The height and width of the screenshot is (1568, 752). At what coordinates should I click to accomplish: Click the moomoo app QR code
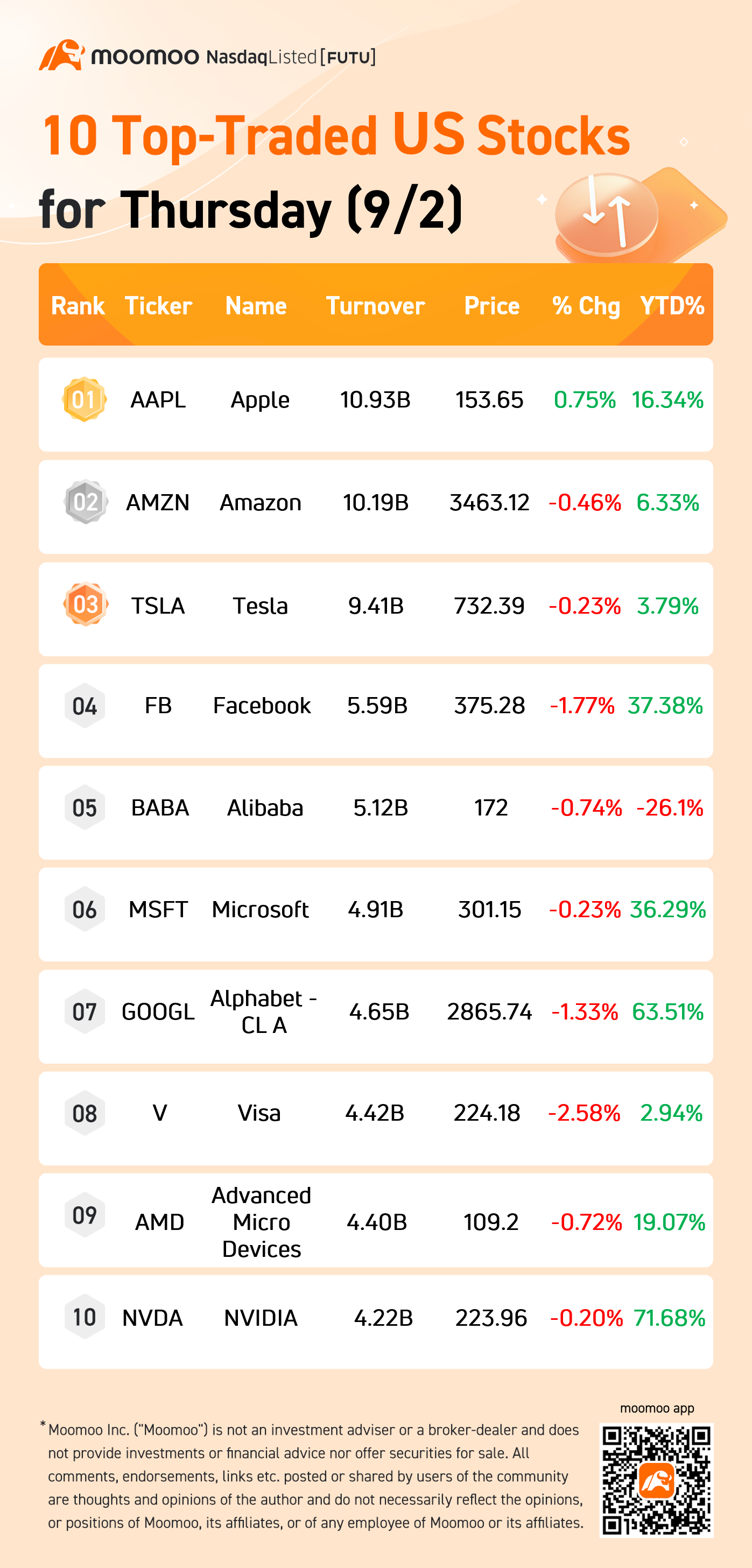point(656,1479)
